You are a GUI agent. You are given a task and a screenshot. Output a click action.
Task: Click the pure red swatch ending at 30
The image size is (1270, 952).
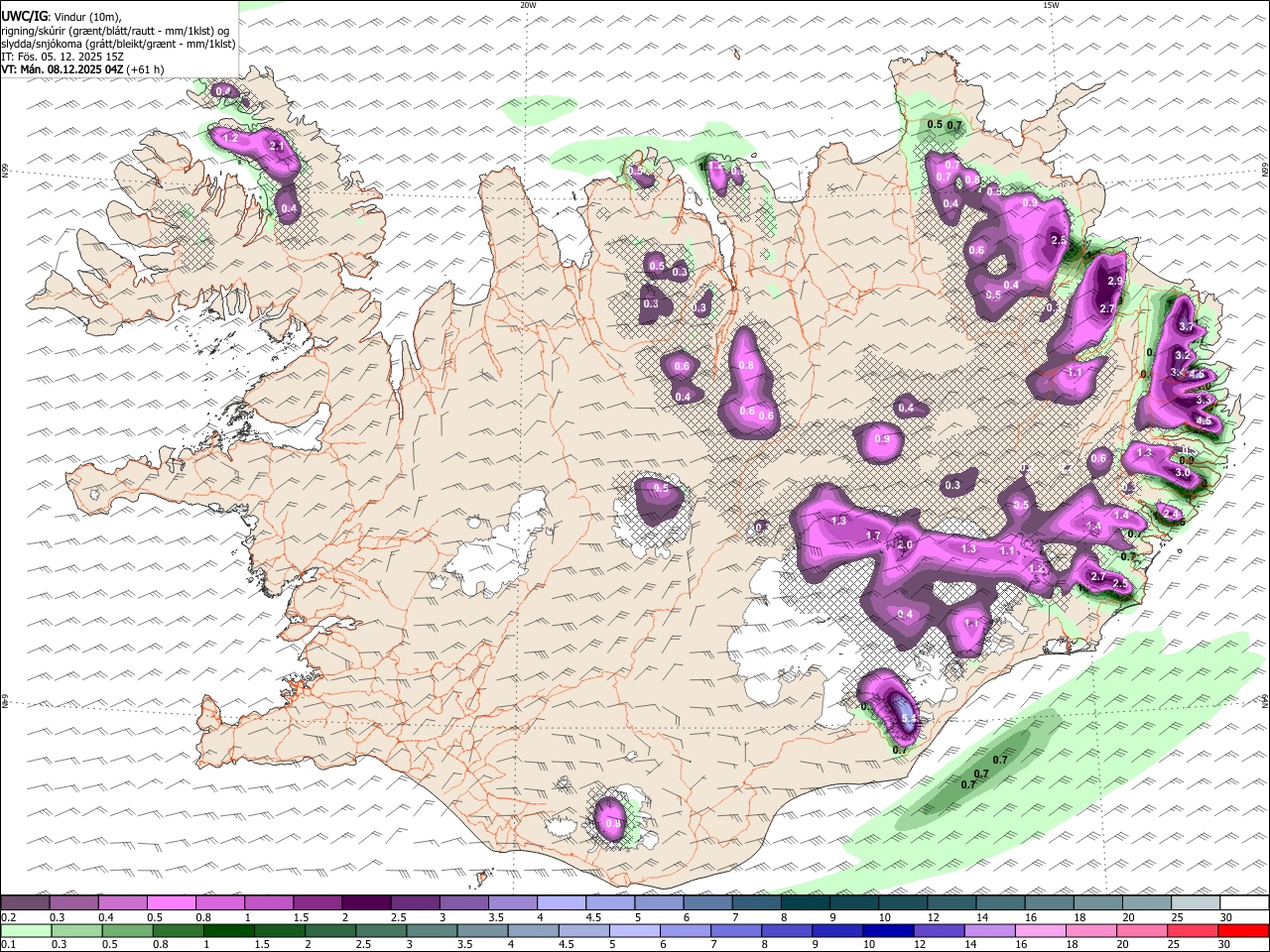(1242, 930)
